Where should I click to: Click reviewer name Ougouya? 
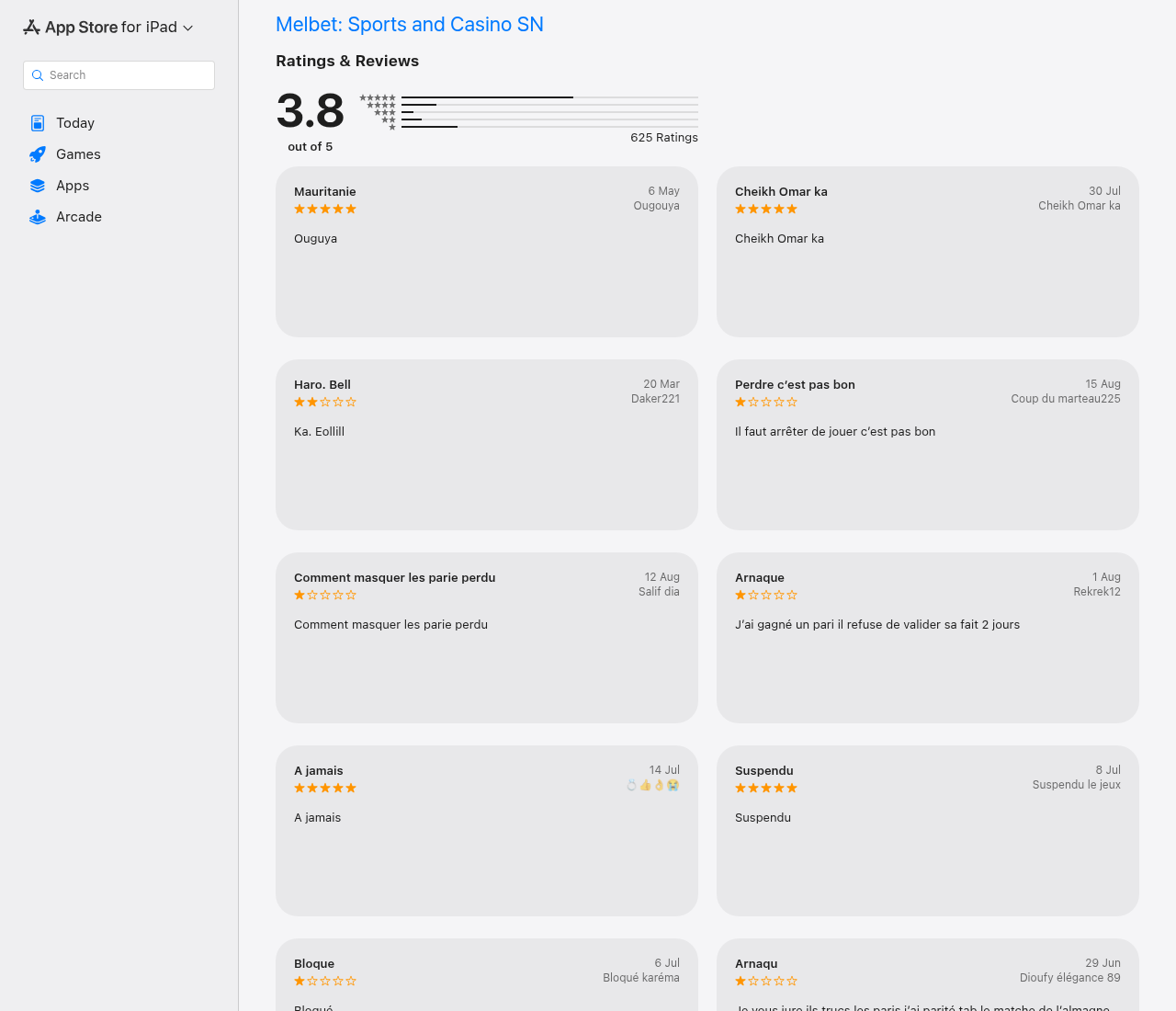point(656,206)
